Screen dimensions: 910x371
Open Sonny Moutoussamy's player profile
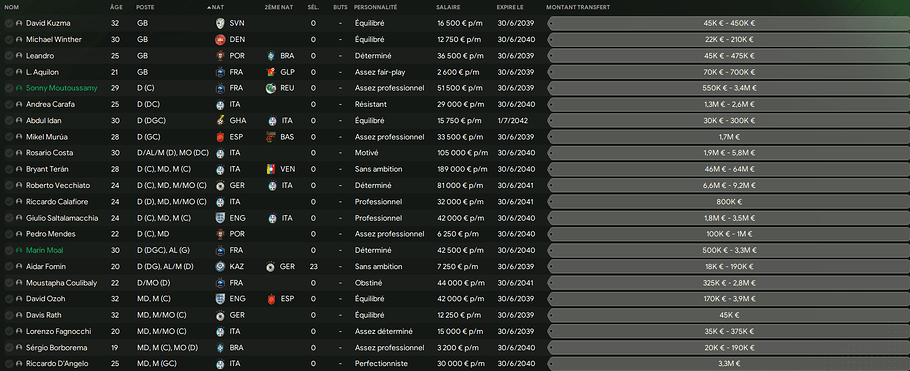point(62,88)
